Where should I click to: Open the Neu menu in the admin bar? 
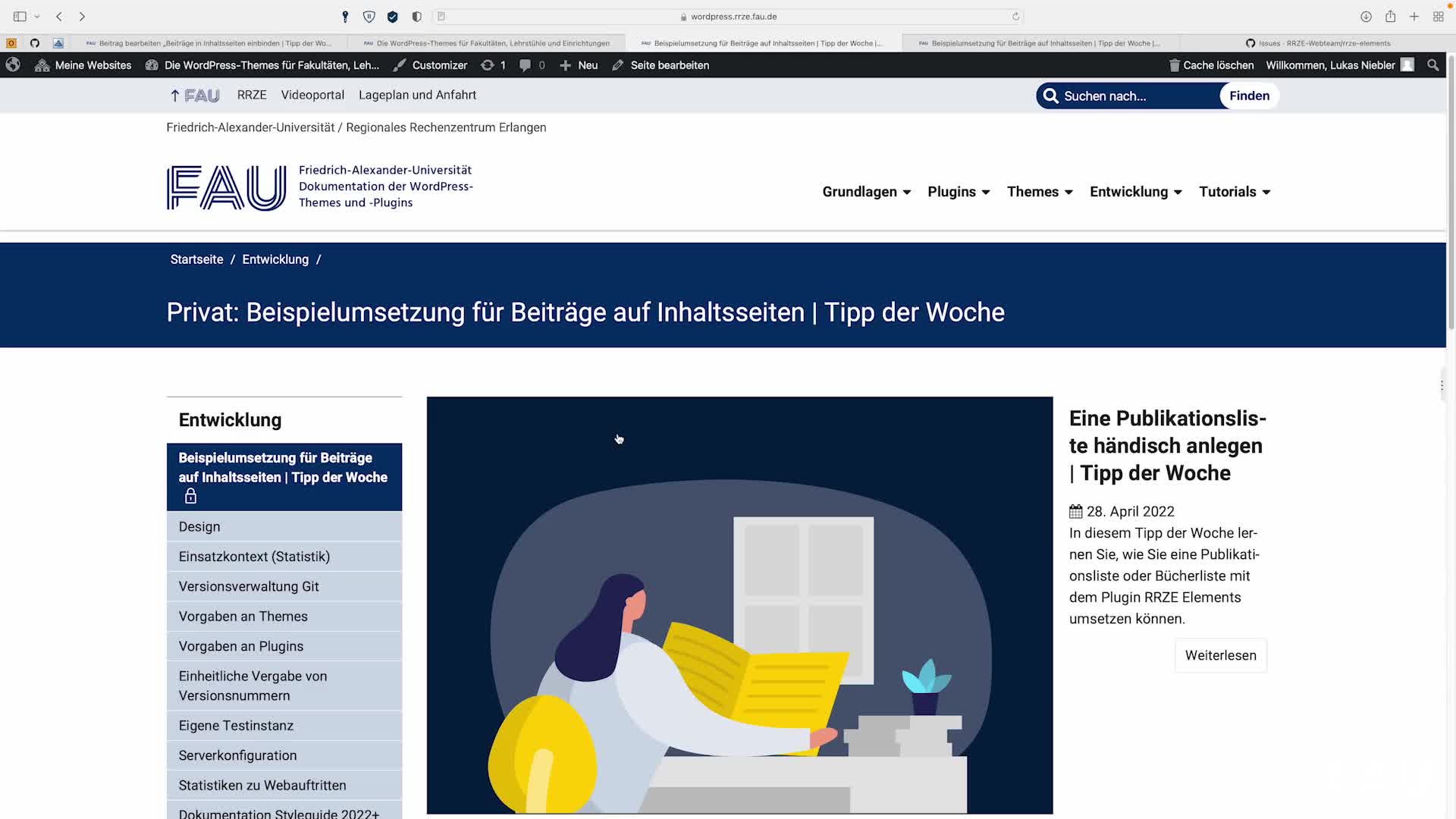[x=579, y=65]
